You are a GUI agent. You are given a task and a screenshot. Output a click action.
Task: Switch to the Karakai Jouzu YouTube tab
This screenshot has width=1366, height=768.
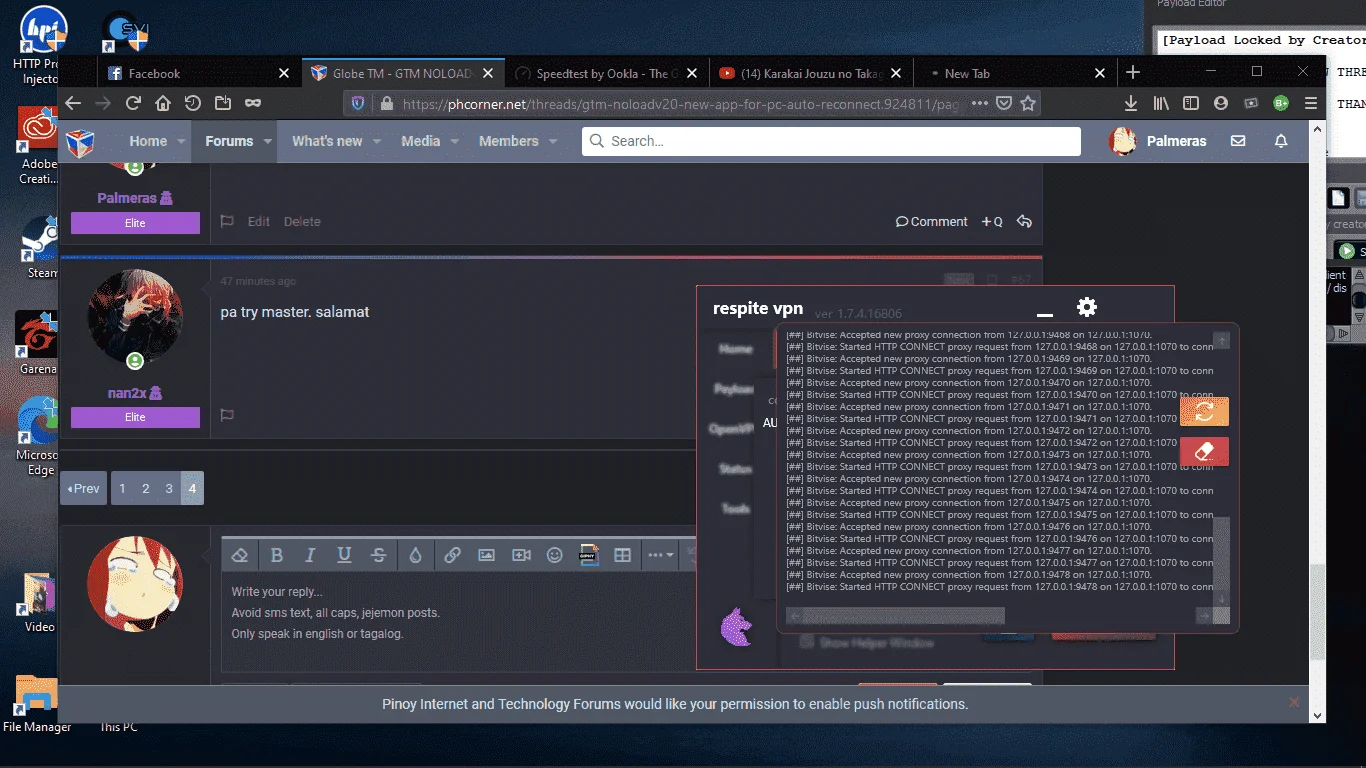811,73
